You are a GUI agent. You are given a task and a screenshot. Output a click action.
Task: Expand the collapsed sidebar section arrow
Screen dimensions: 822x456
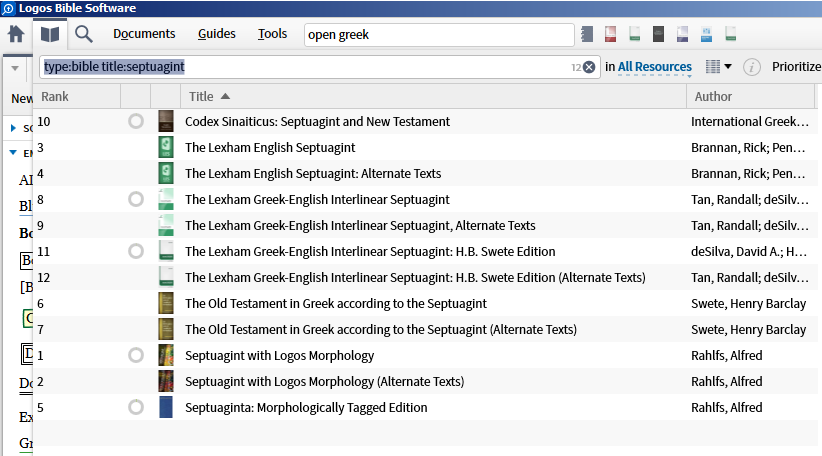point(13,128)
